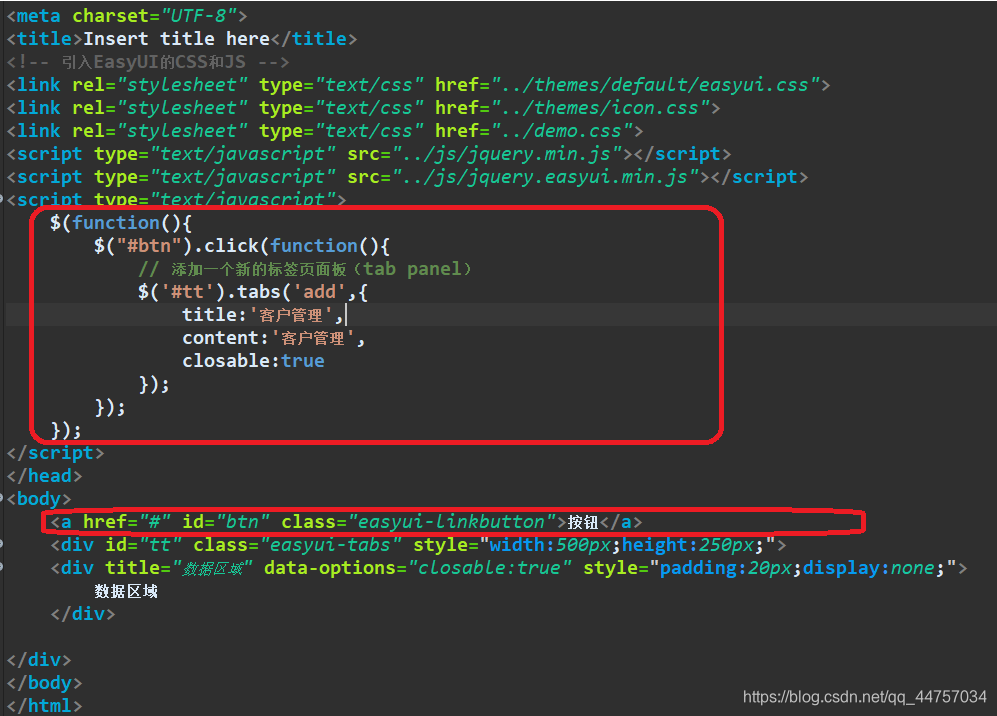The height and width of the screenshot is (716, 997).
Task: Click the anchor text '按钮'
Action: [583, 522]
